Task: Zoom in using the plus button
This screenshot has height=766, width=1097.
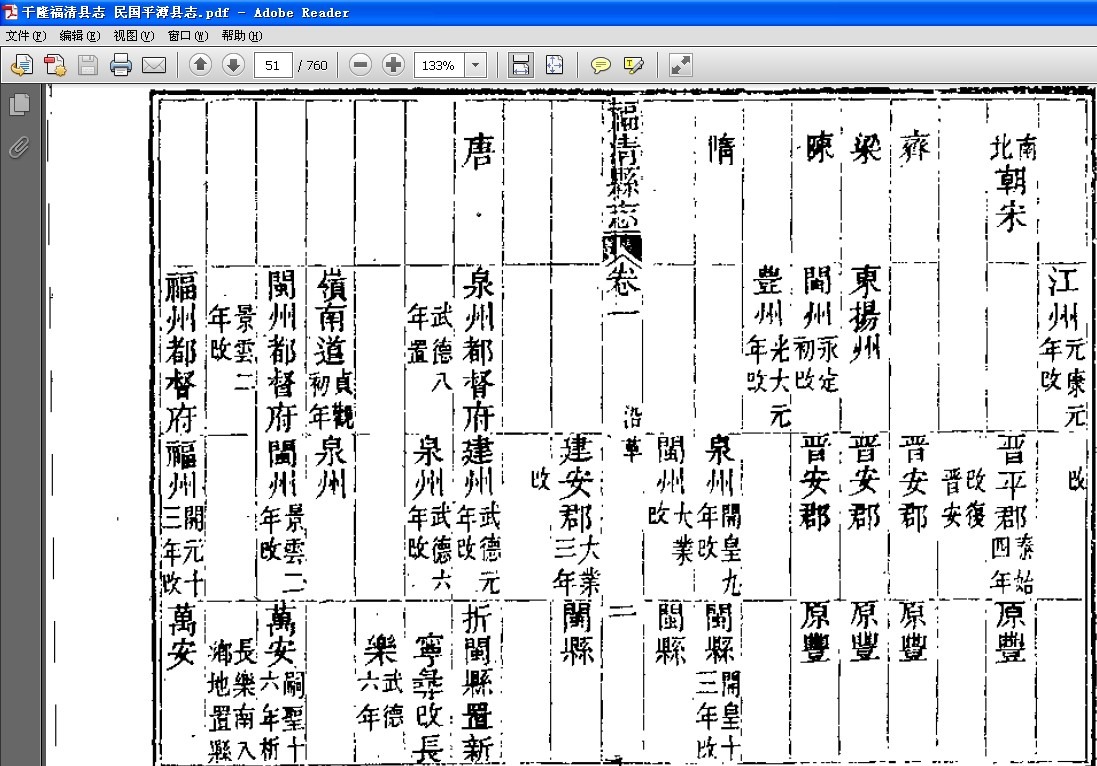Action: 393,65
